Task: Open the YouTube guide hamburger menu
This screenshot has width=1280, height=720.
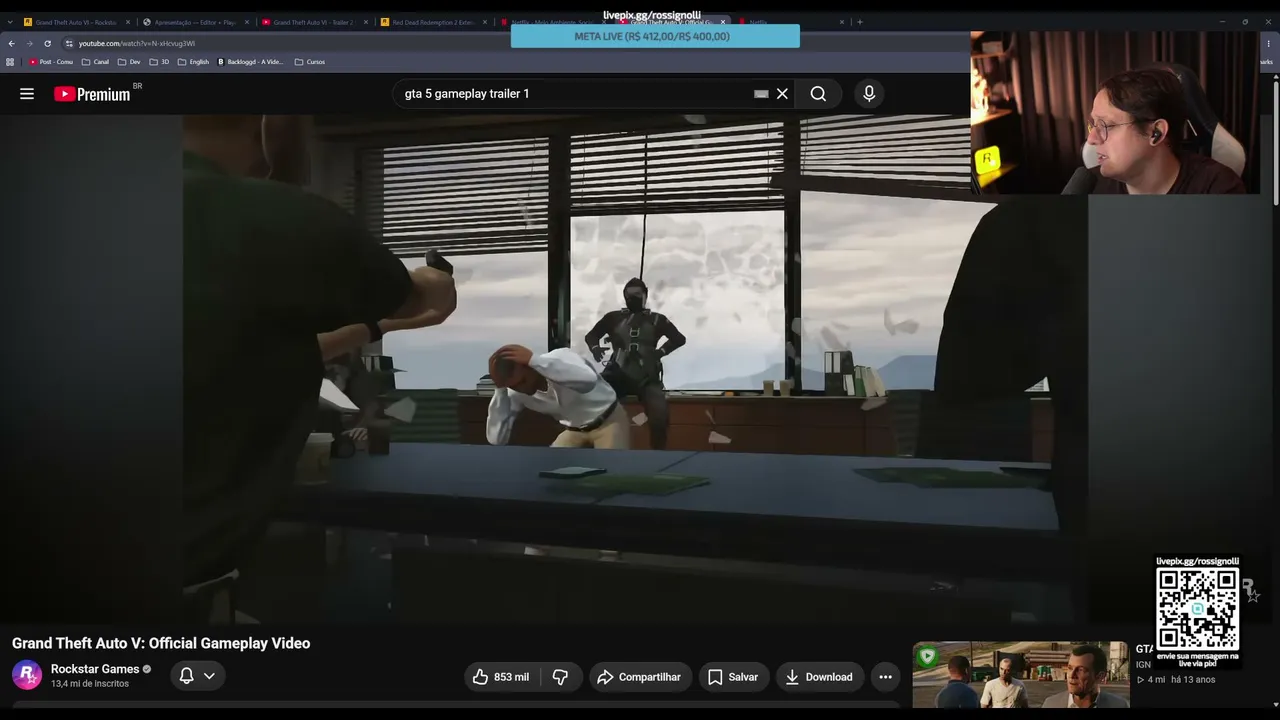Action: 27,93
